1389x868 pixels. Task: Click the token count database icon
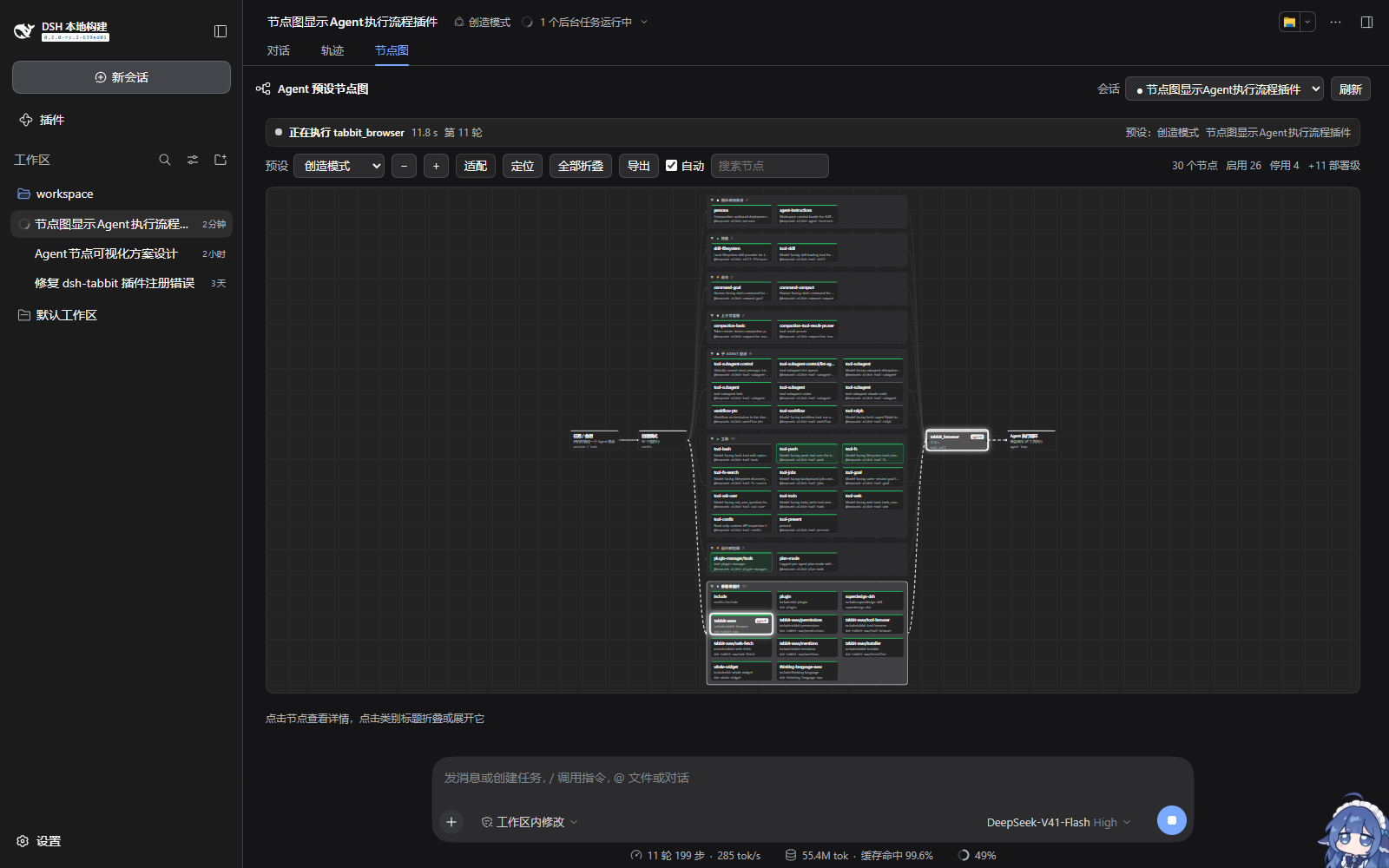(791, 855)
